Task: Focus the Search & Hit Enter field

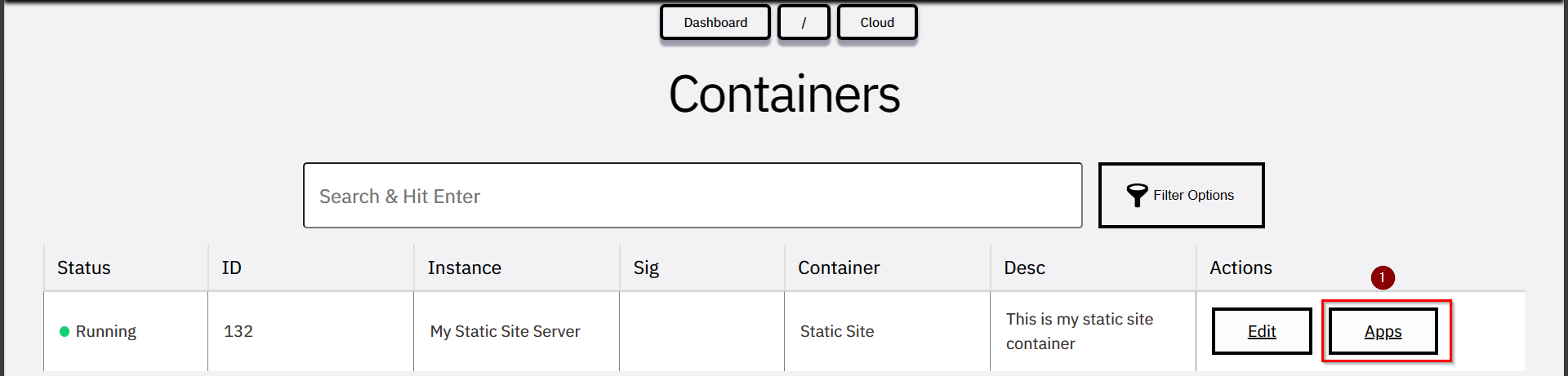Action: point(693,196)
